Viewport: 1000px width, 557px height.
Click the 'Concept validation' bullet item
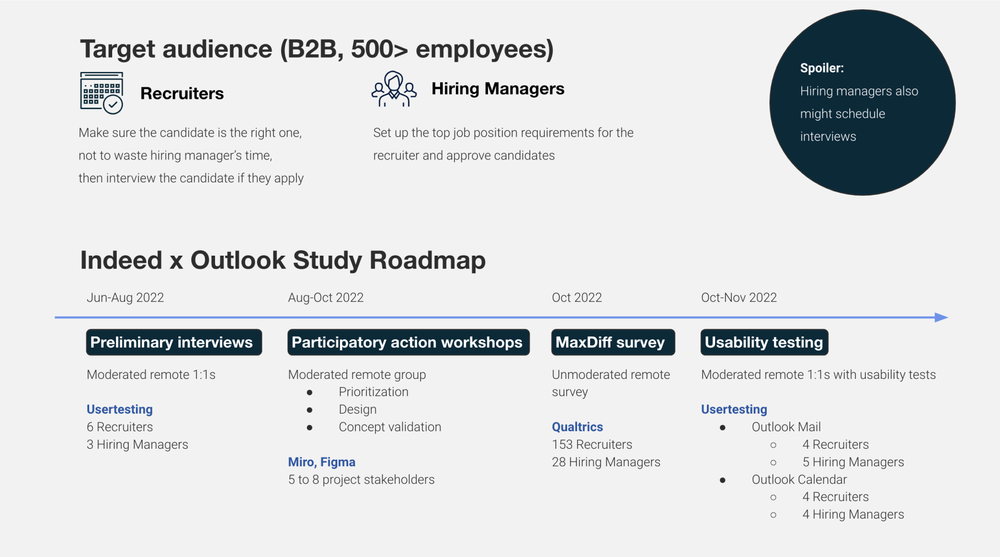tap(390, 427)
